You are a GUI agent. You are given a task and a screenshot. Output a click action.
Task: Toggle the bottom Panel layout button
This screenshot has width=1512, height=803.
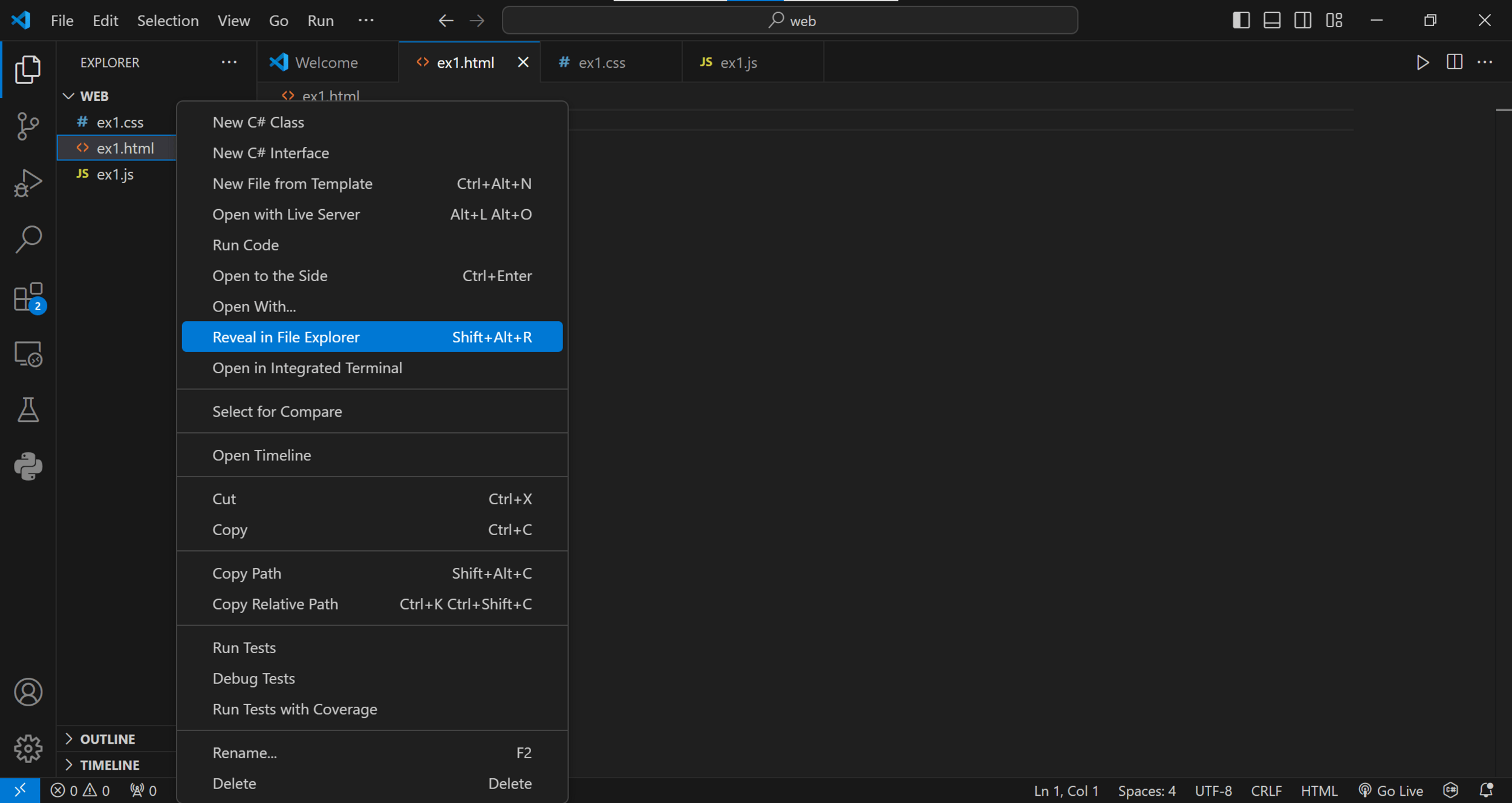[1271, 21]
